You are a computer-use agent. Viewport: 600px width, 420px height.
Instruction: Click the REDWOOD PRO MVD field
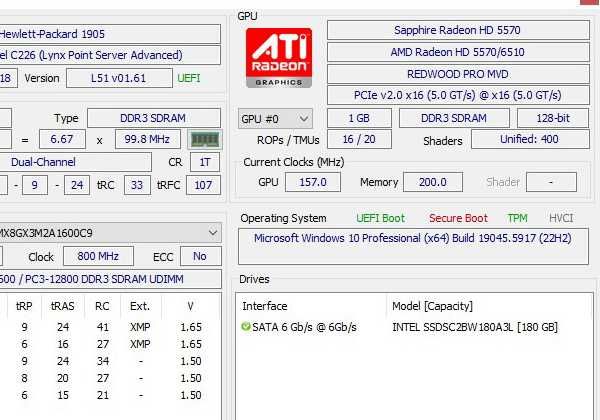click(458, 74)
